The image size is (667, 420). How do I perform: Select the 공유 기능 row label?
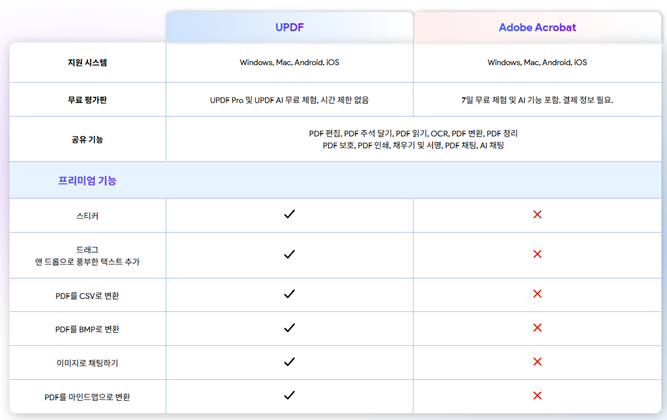coord(87,140)
